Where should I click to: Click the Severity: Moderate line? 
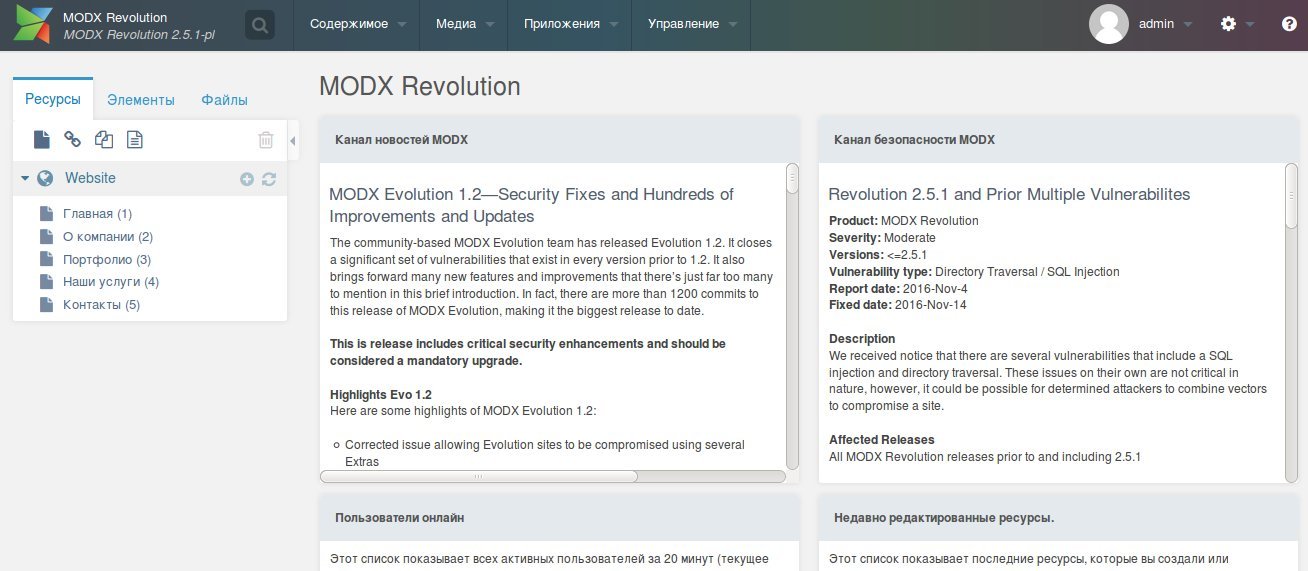click(x=882, y=238)
